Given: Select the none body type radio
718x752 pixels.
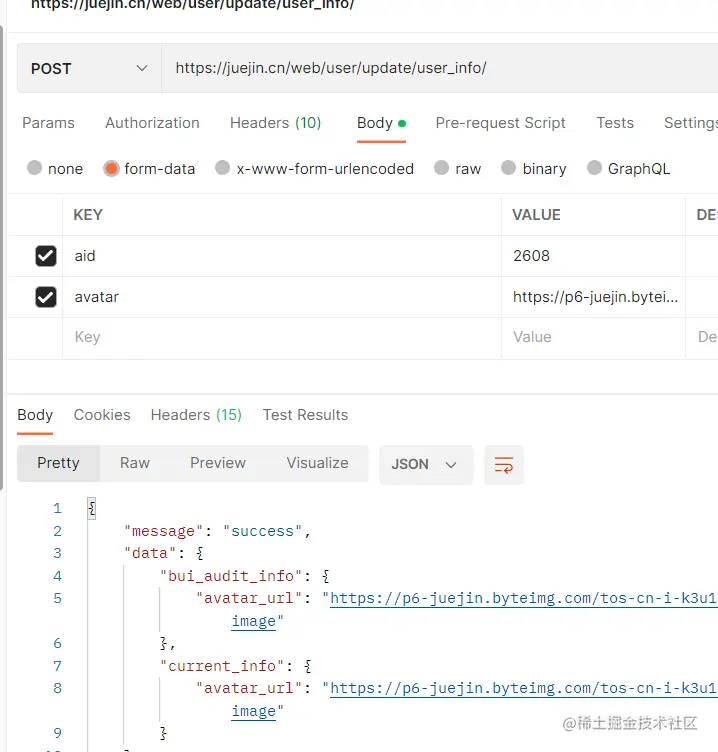Looking at the screenshot, I should (x=35, y=169).
